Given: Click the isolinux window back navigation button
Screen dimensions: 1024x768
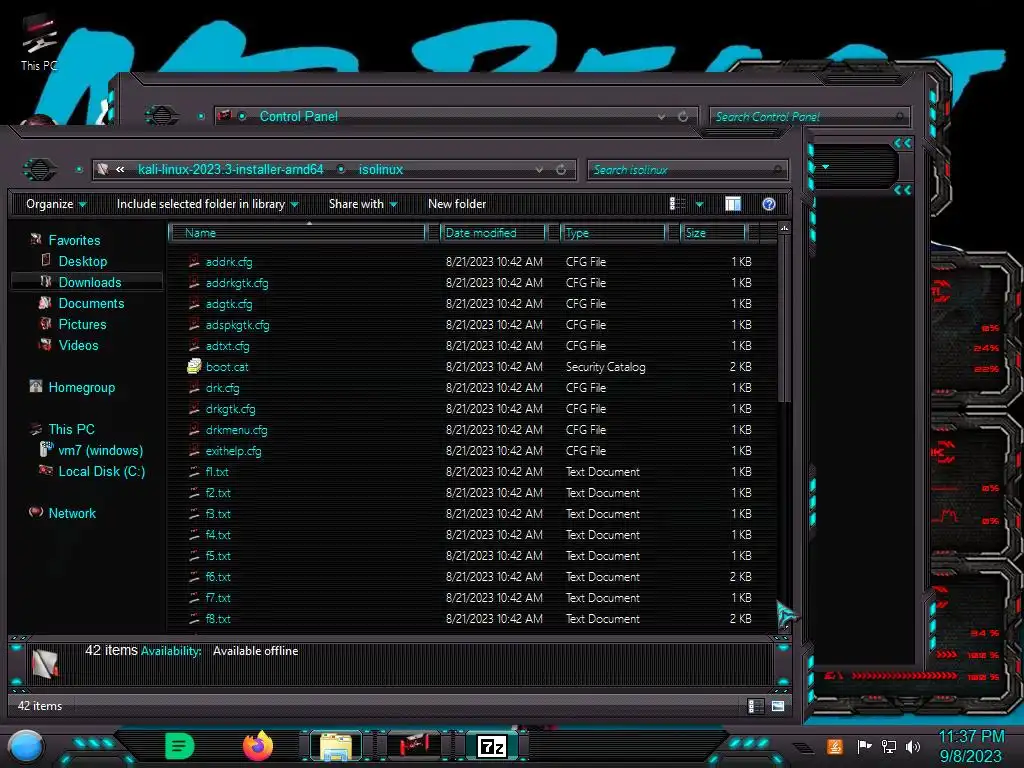Looking at the screenshot, I should click(39, 170).
